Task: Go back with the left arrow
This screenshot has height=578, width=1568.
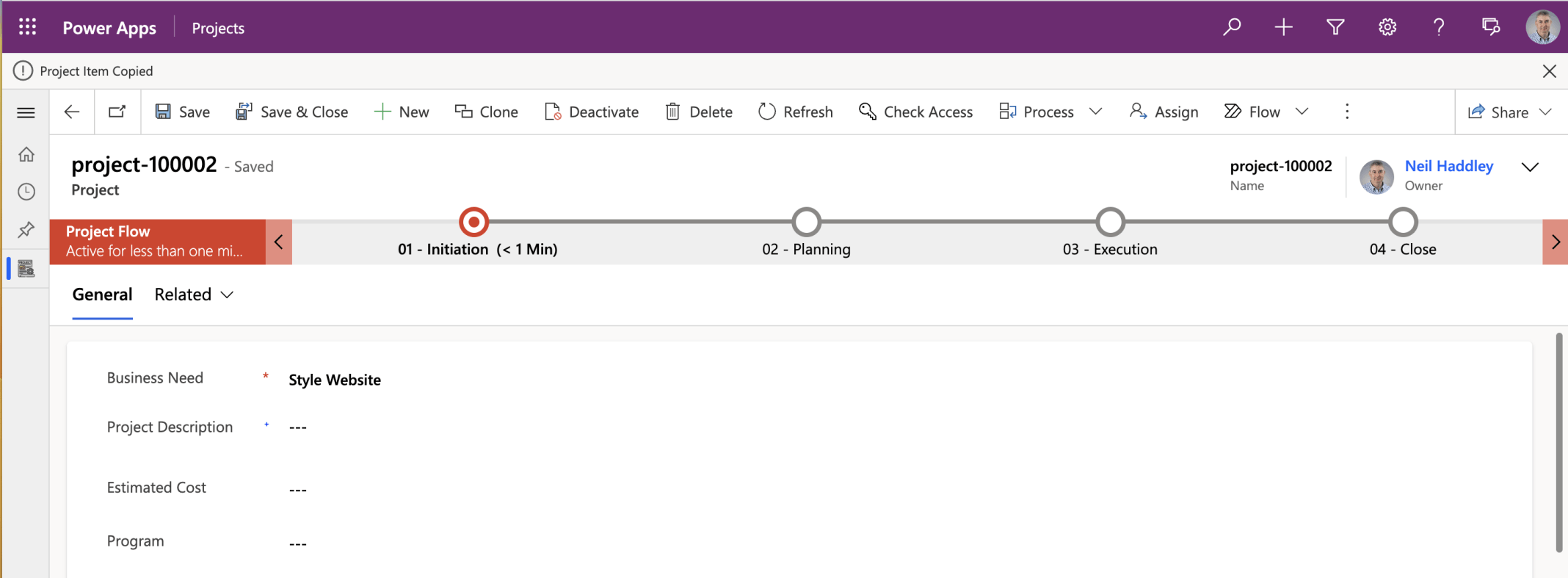Action: 72,112
